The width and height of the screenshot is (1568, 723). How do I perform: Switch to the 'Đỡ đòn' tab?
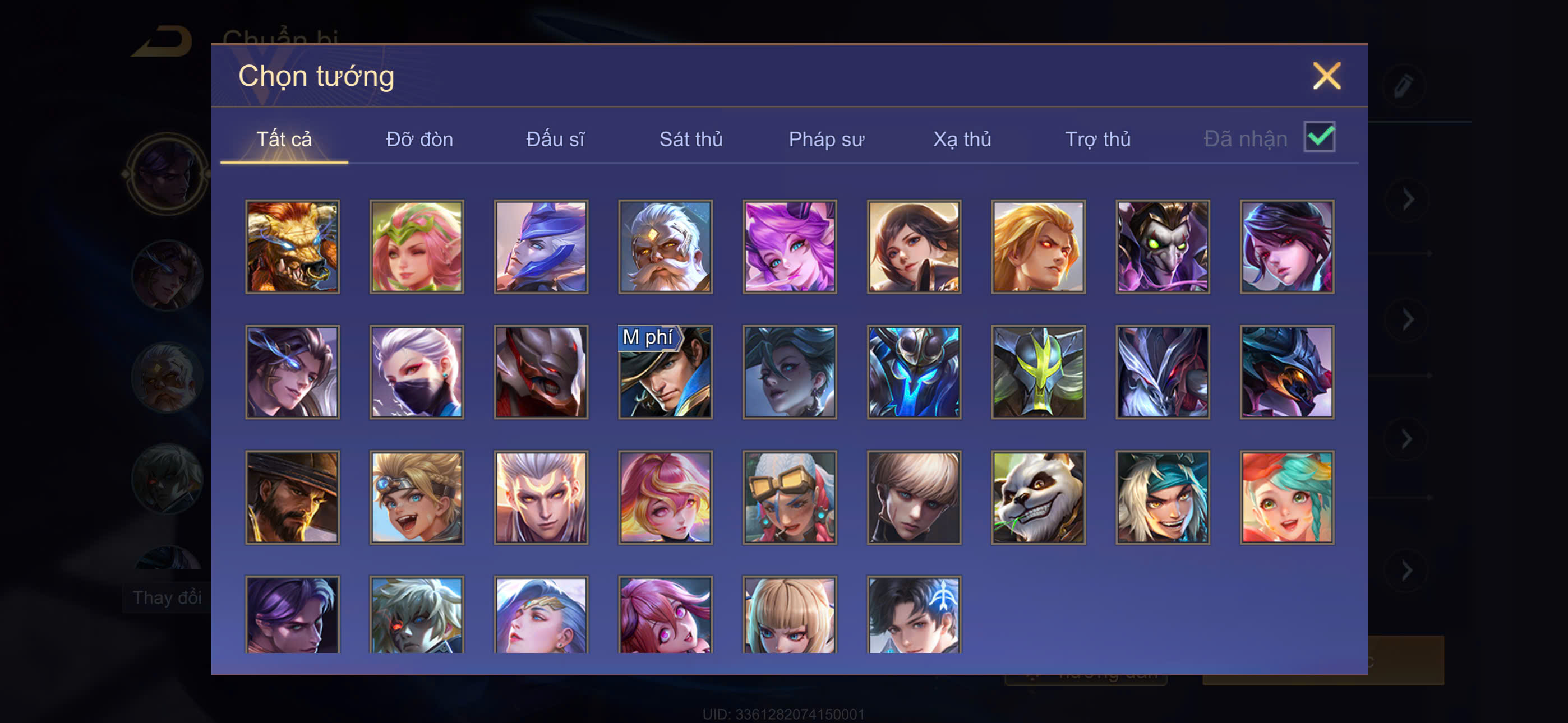pos(419,140)
